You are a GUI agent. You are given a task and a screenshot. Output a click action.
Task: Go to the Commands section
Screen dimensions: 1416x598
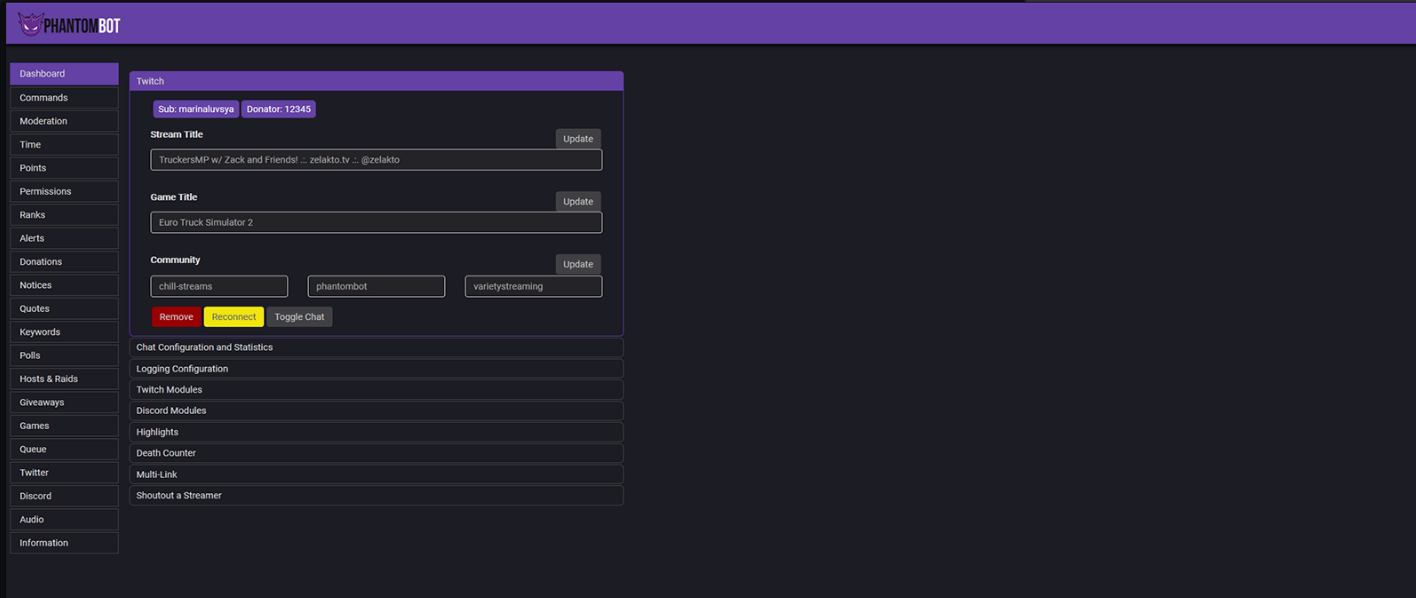coord(64,98)
